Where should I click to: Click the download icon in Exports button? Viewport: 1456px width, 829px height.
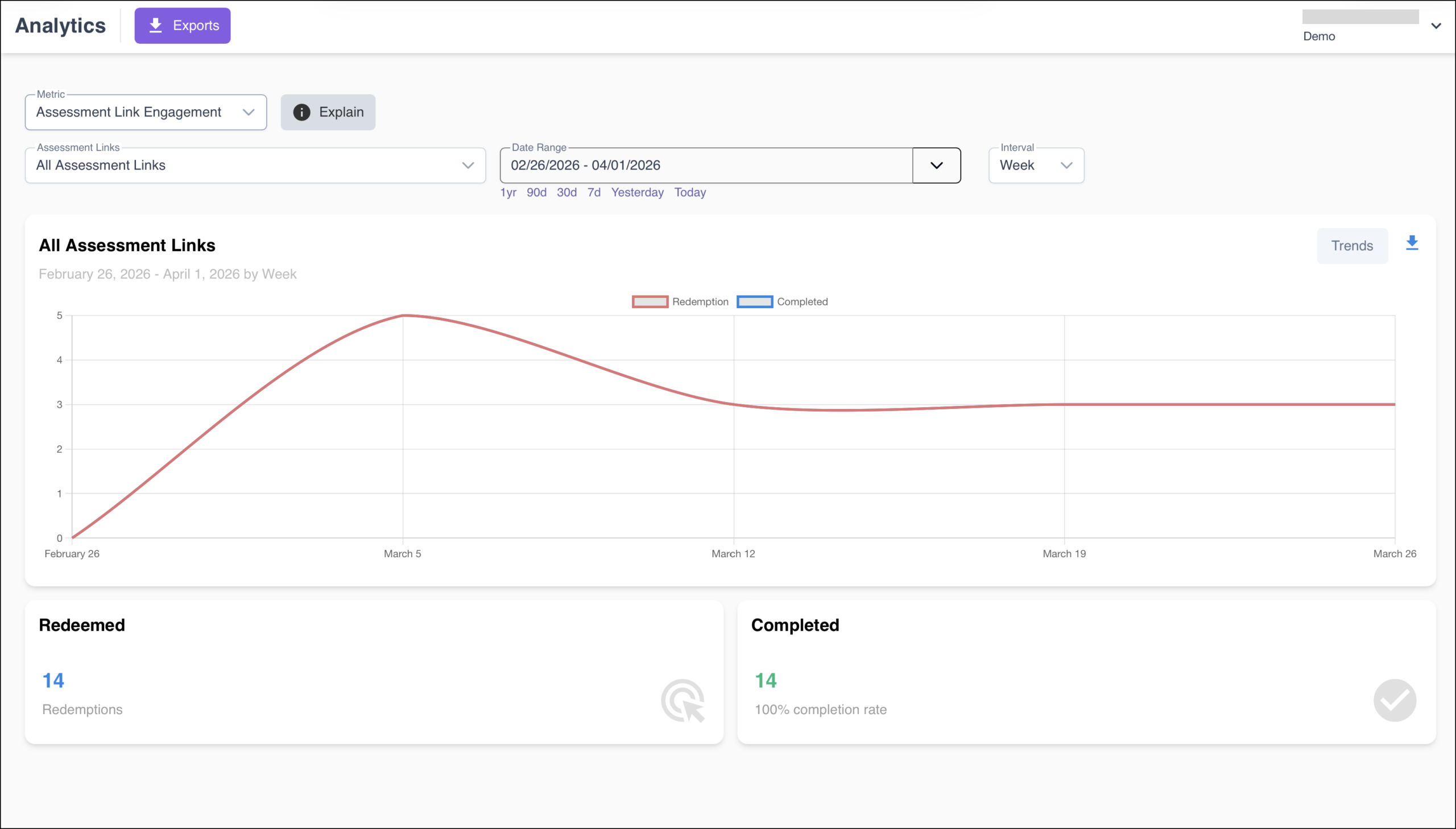[x=155, y=26]
